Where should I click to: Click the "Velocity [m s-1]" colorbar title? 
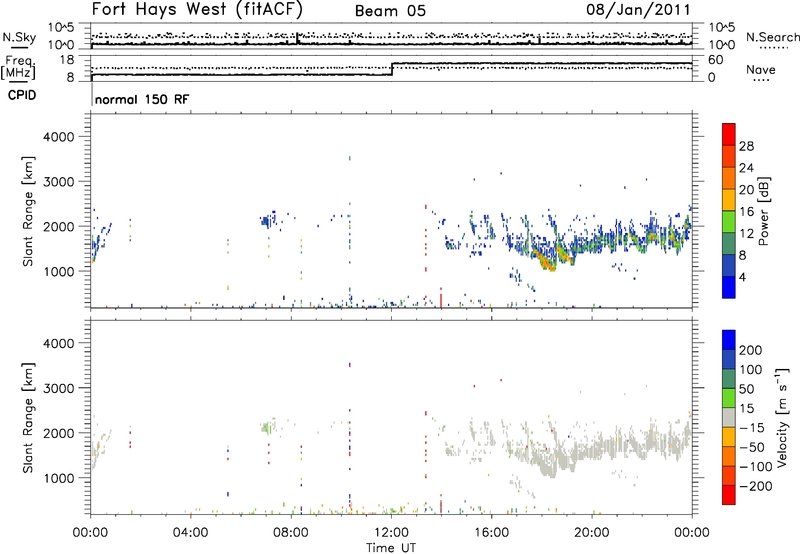782,417
